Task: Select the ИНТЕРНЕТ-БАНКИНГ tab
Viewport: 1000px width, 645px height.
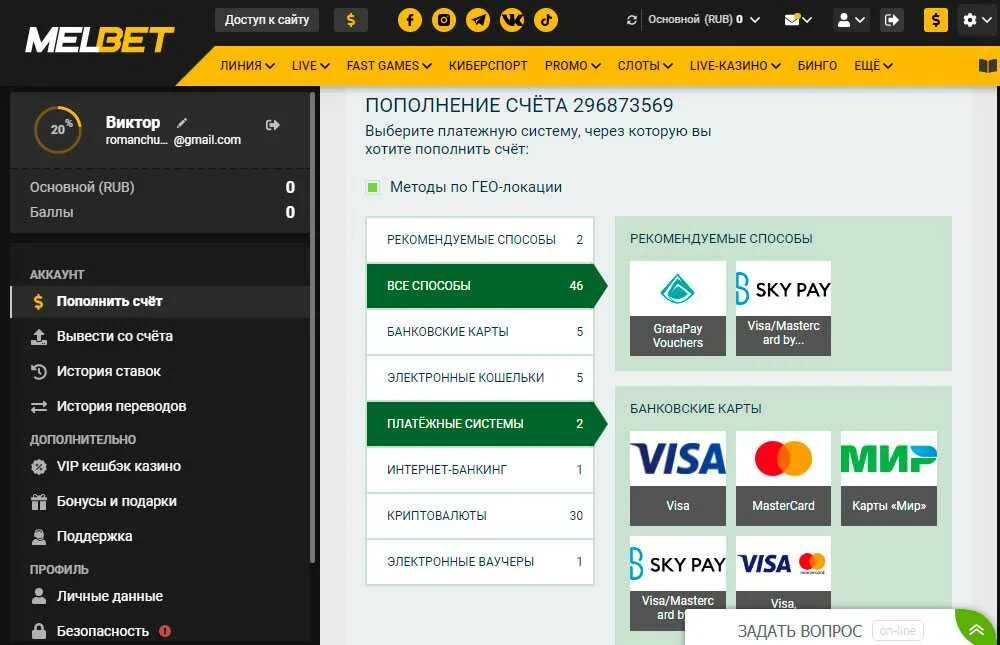Action: coord(480,470)
